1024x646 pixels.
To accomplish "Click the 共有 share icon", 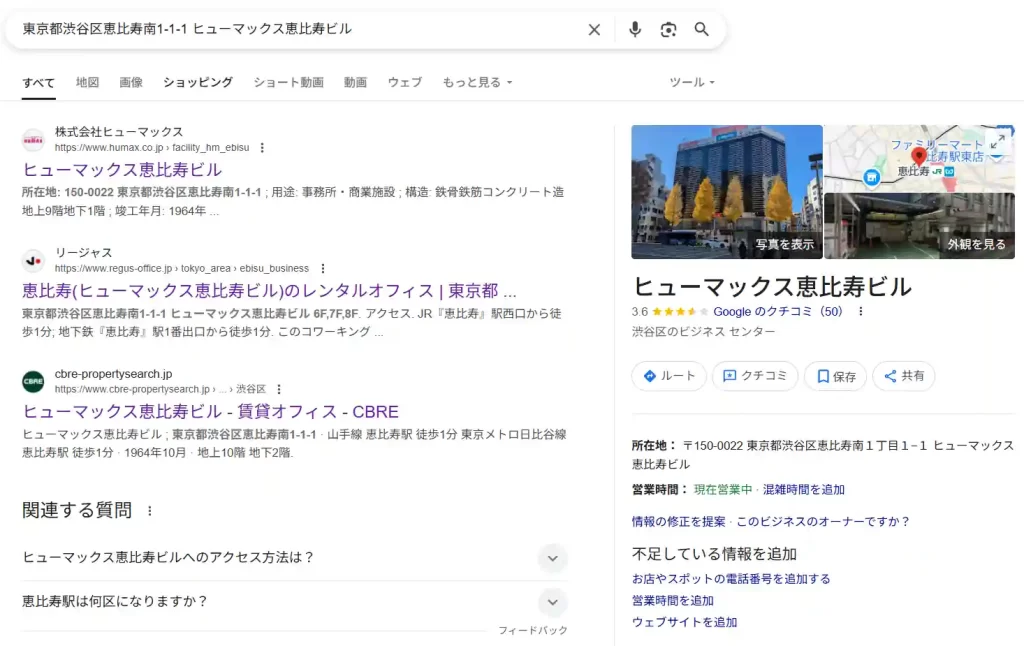I will (903, 376).
